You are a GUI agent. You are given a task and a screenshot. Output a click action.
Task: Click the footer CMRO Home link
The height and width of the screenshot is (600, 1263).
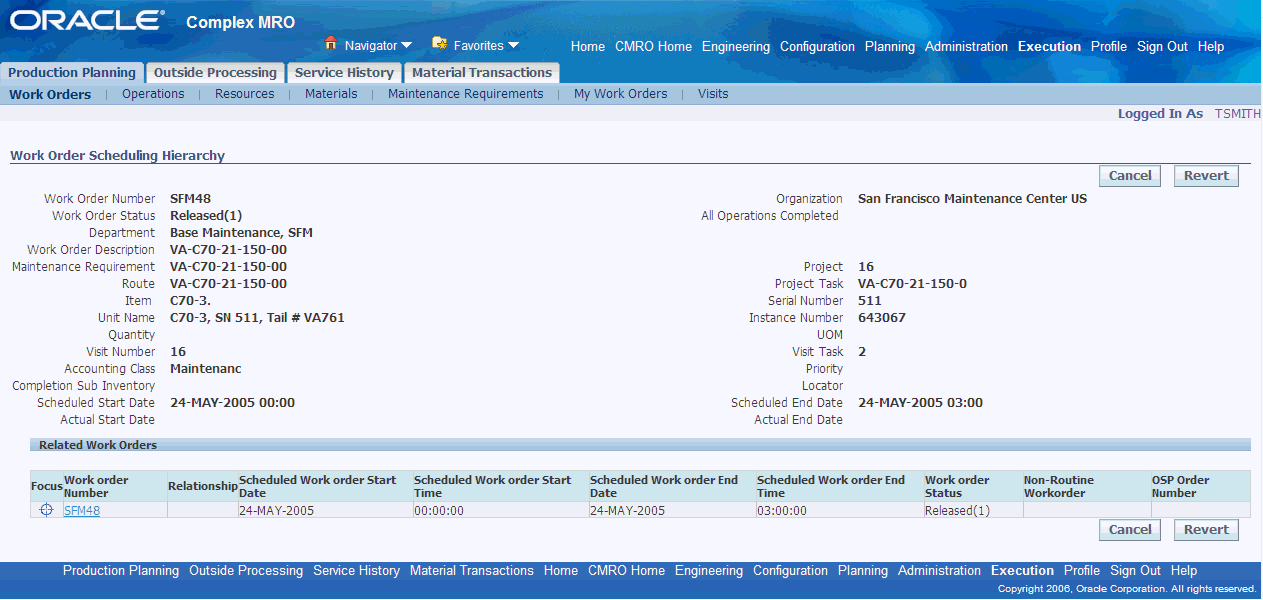(x=626, y=571)
